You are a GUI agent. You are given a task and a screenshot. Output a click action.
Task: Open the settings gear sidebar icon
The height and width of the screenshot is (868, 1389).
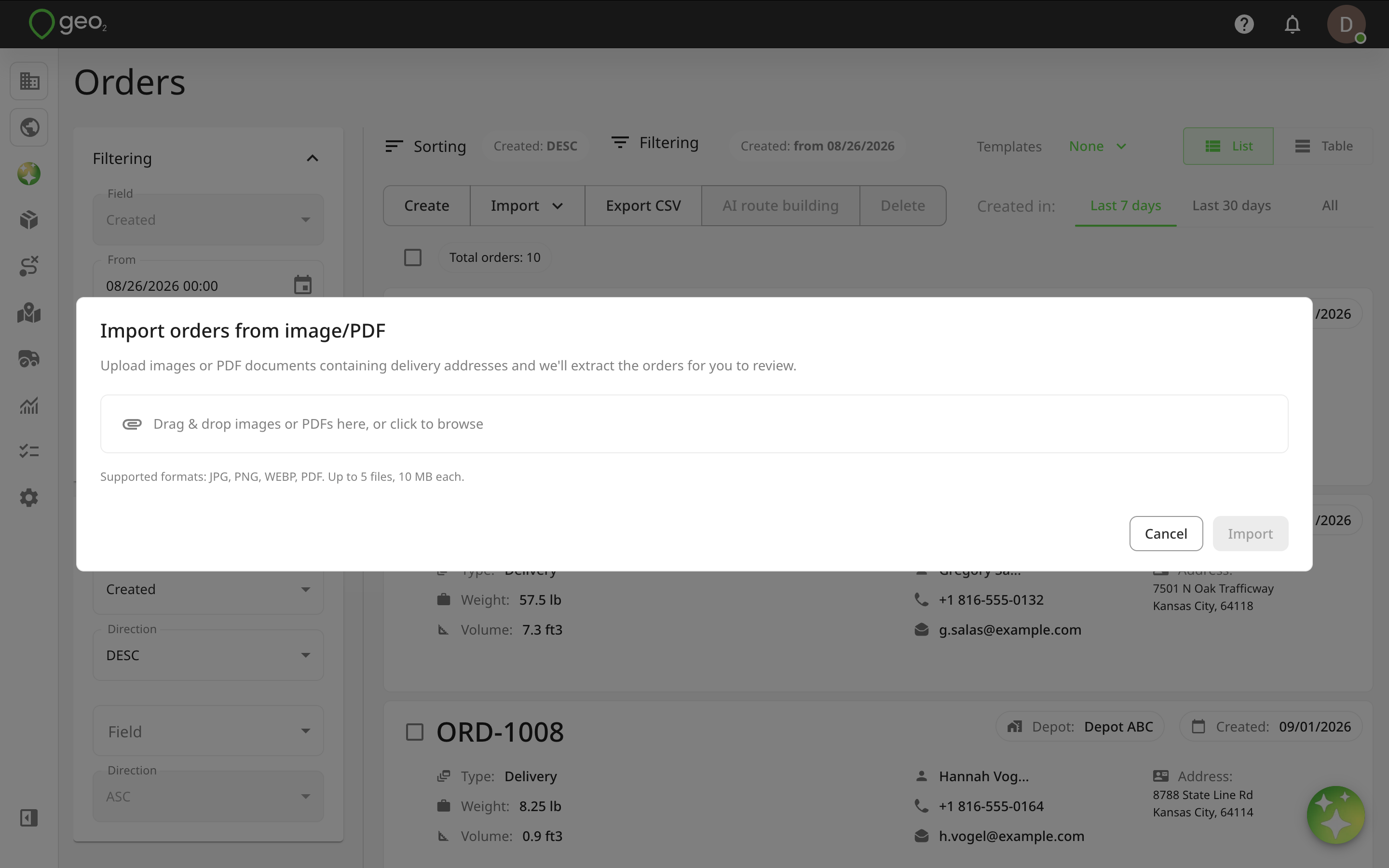point(29,498)
